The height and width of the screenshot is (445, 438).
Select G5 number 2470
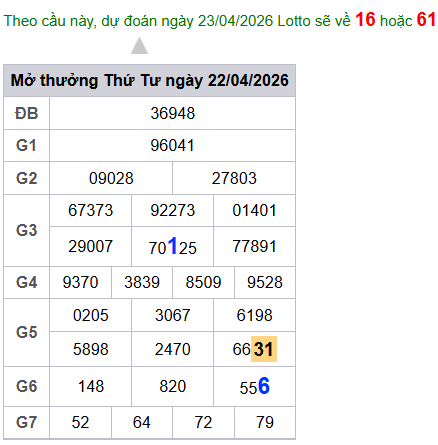(172, 349)
